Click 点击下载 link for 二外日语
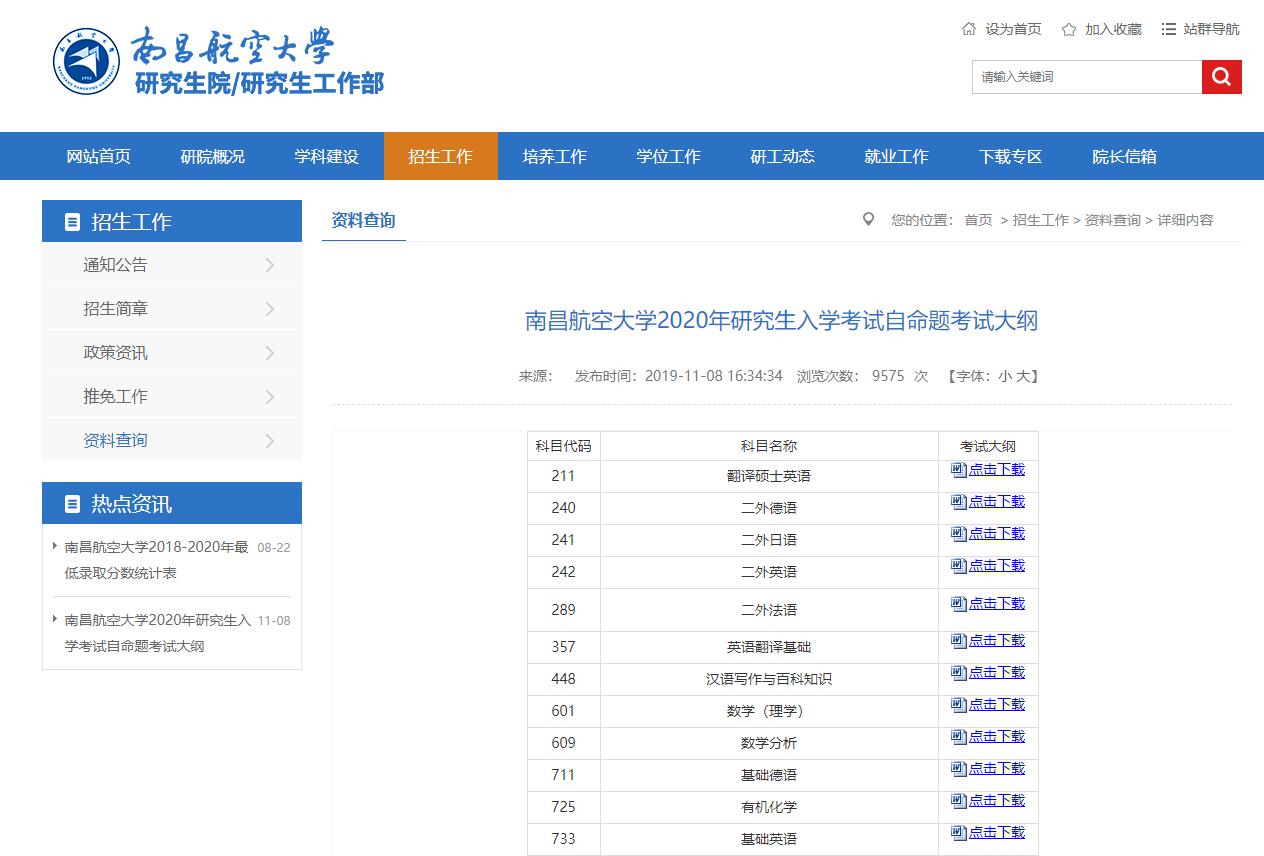The height and width of the screenshot is (856, 1264). (x=997, y=534)
